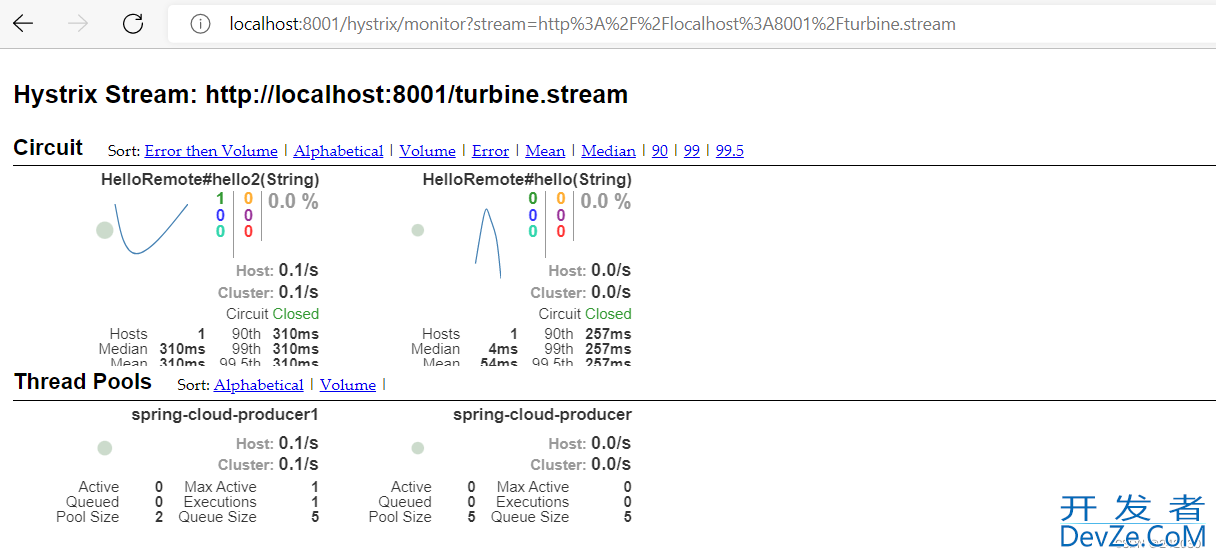Sort circuits by Error

click(x=490, y=151)
